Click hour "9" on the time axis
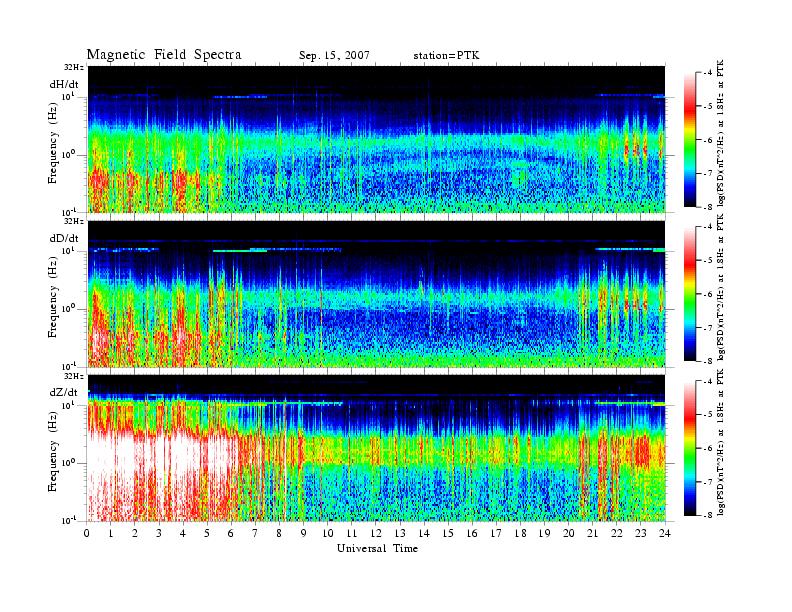This screenshot has width=792, height=612. tap(304, 533)
